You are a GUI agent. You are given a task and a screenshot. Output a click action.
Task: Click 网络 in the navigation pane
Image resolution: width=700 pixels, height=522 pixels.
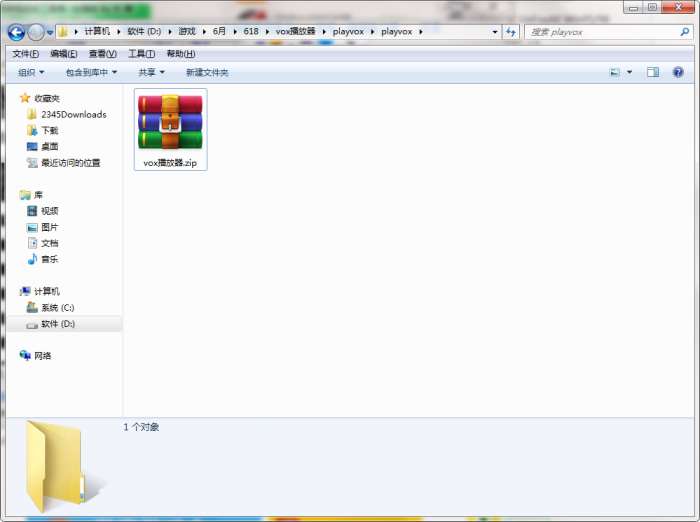click(43, 355)
